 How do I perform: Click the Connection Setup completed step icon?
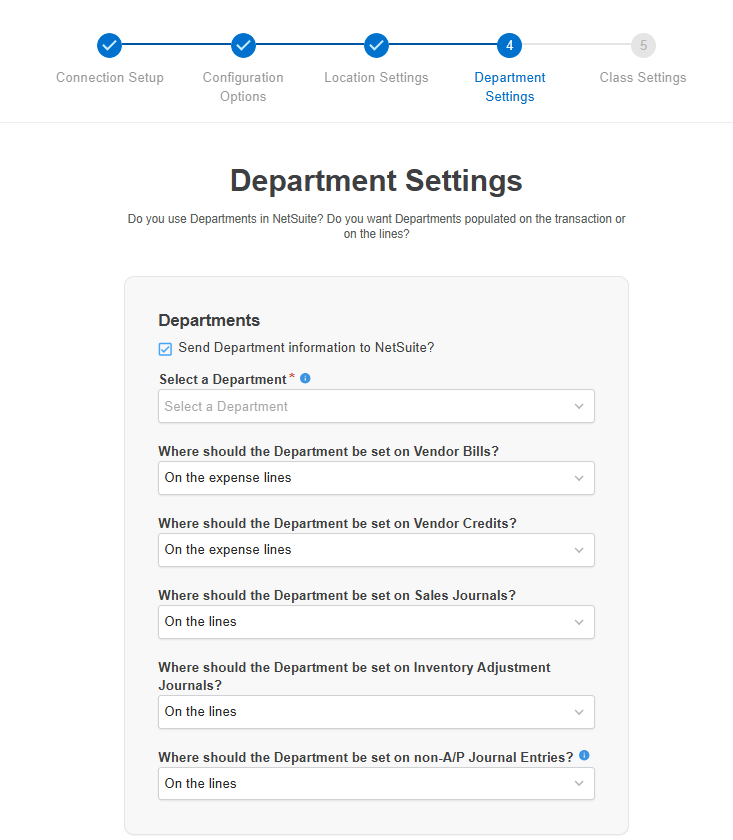110,46
